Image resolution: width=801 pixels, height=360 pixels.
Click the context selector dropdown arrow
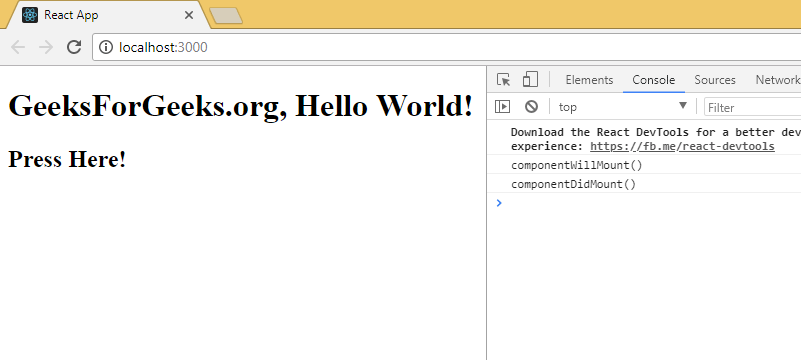coord(682,106)
